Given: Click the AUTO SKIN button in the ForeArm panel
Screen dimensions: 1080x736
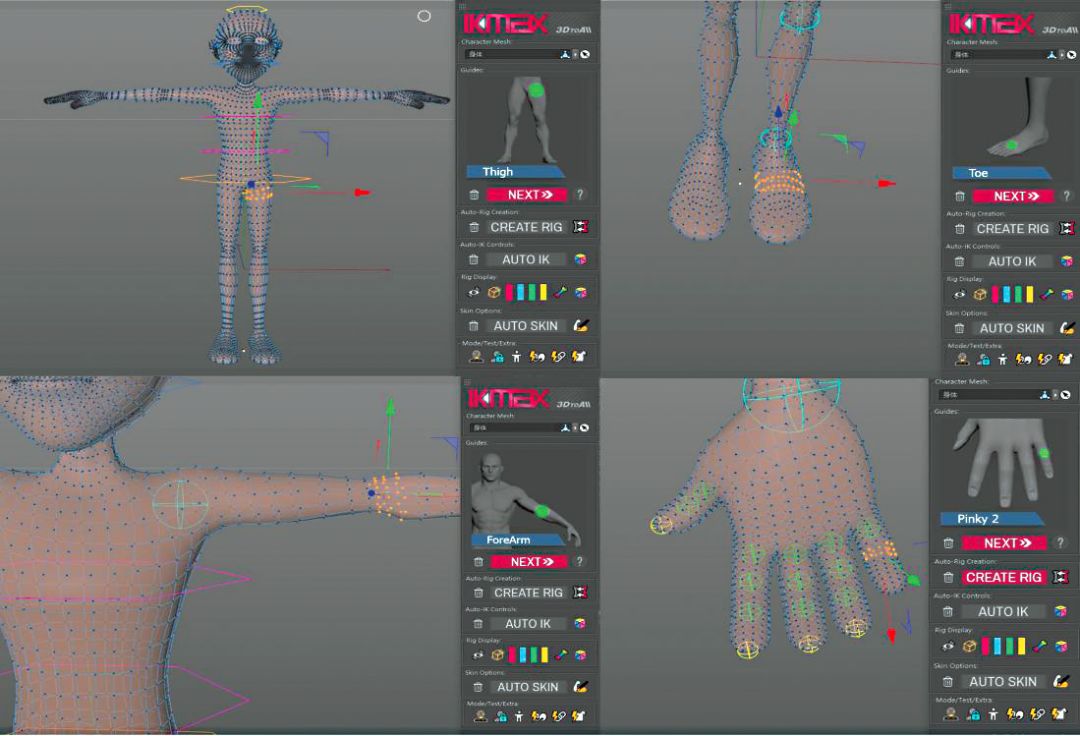Looking at the screenshot, I should point(528,687).
